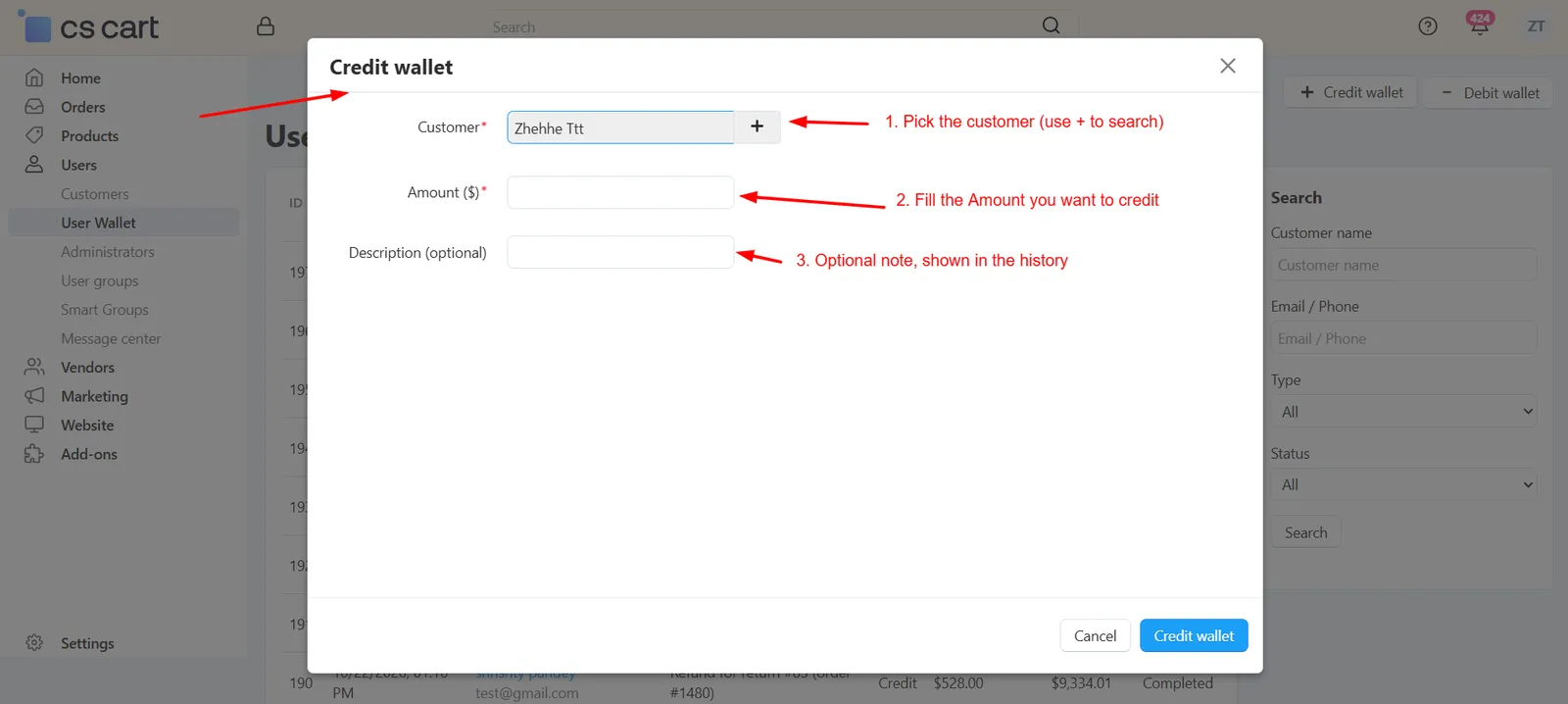Click the $9,334.01 balance cell
Viewport: 1568px width, 704px height.
click(1081, 683)
